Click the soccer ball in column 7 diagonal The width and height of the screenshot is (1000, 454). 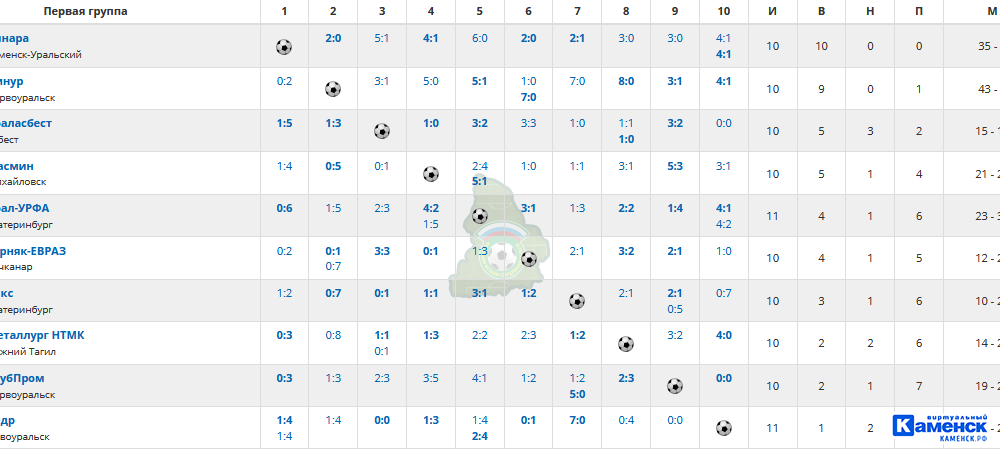tap(577, 301)
